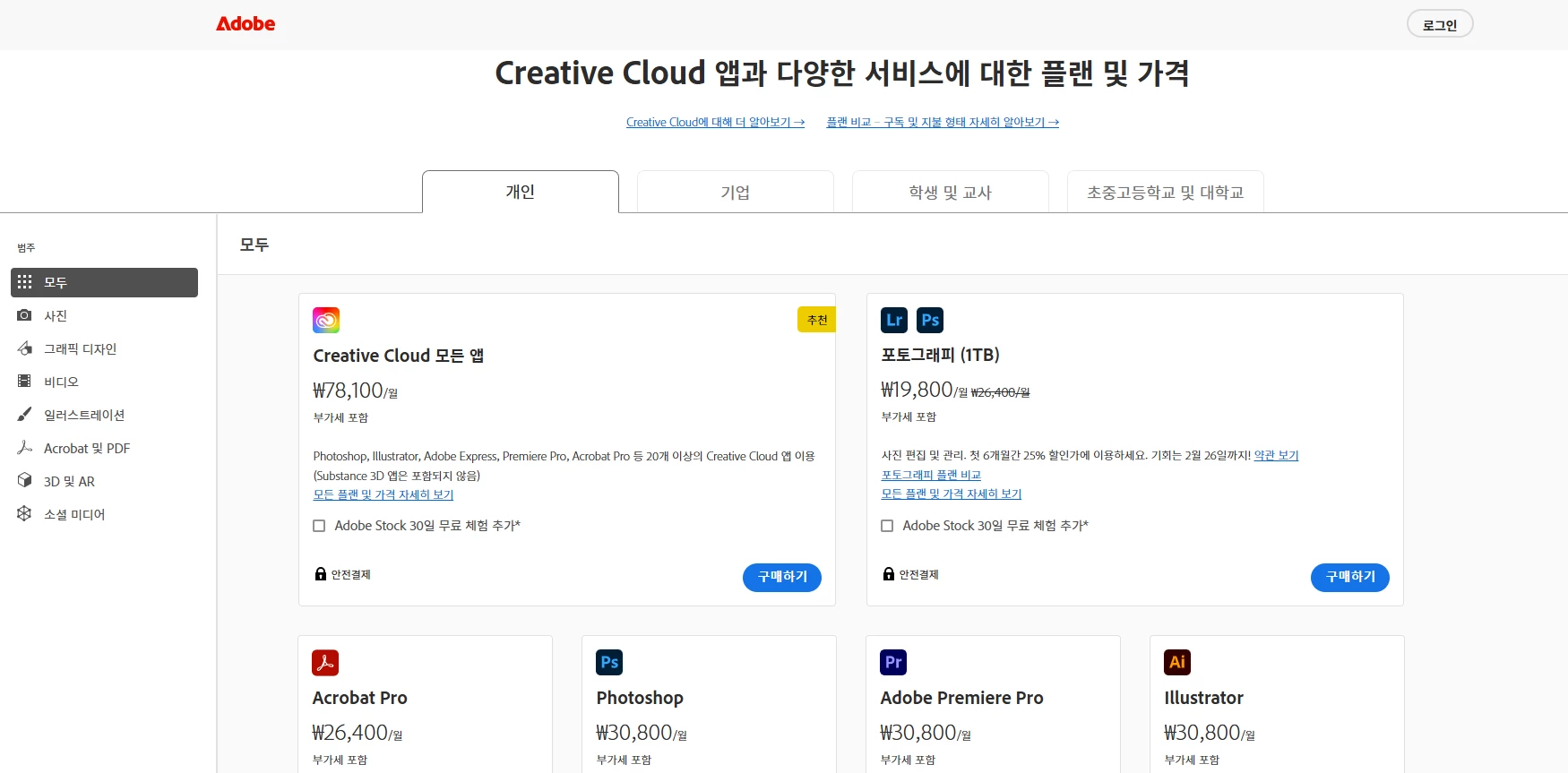Click the Photoshop title

pyautogui.click(x=640, y=698)
